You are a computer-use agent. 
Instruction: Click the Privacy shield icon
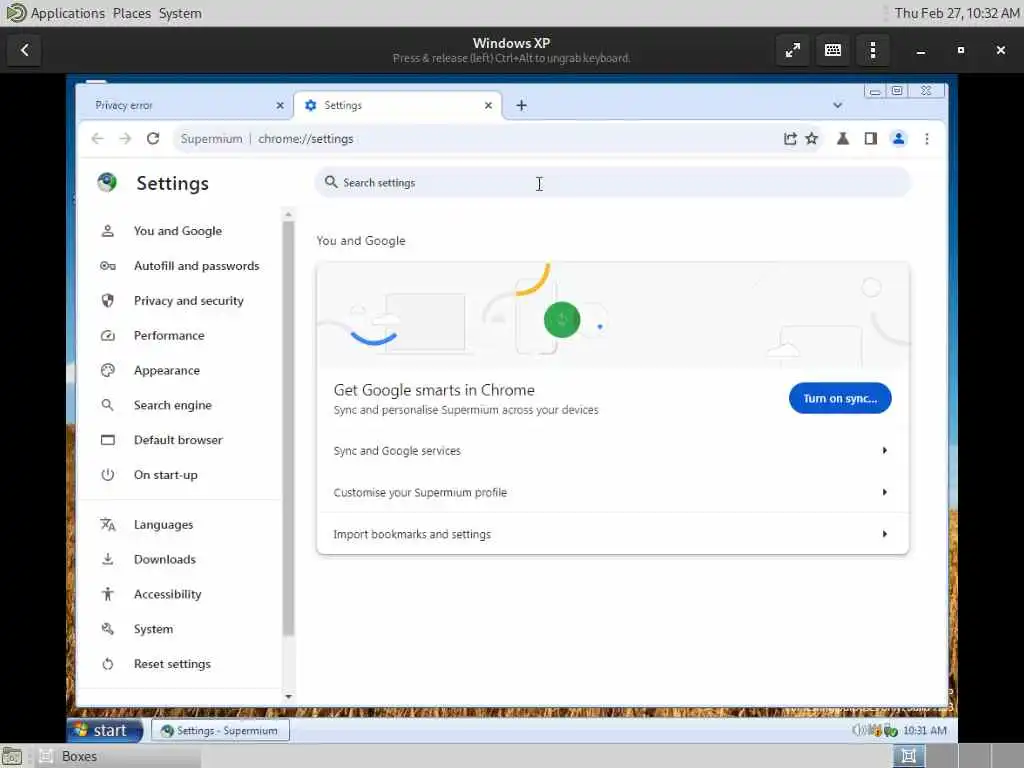(x=108, y=300)
